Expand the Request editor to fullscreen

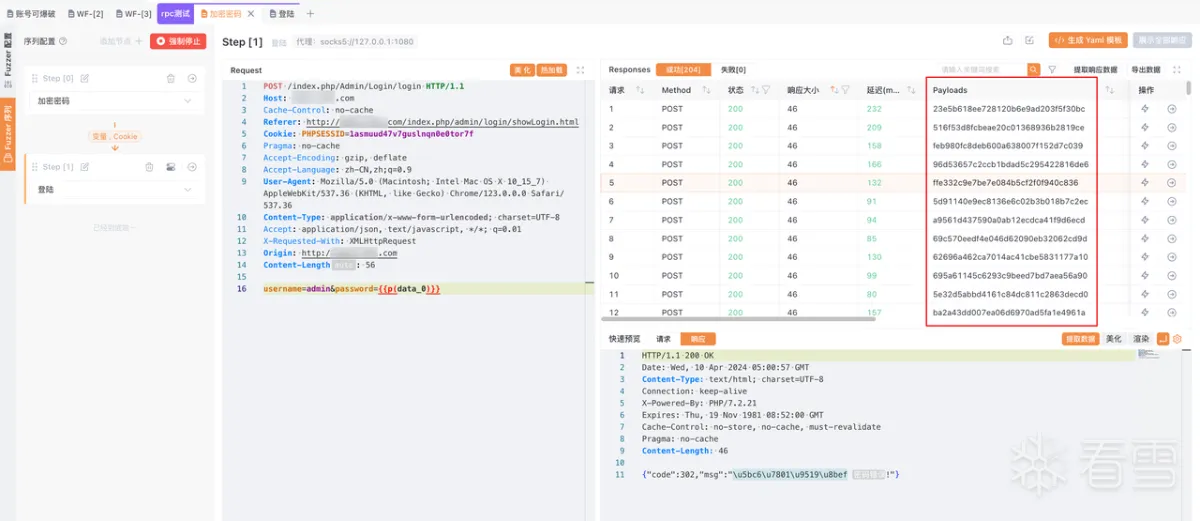click(x=580, y=70)
